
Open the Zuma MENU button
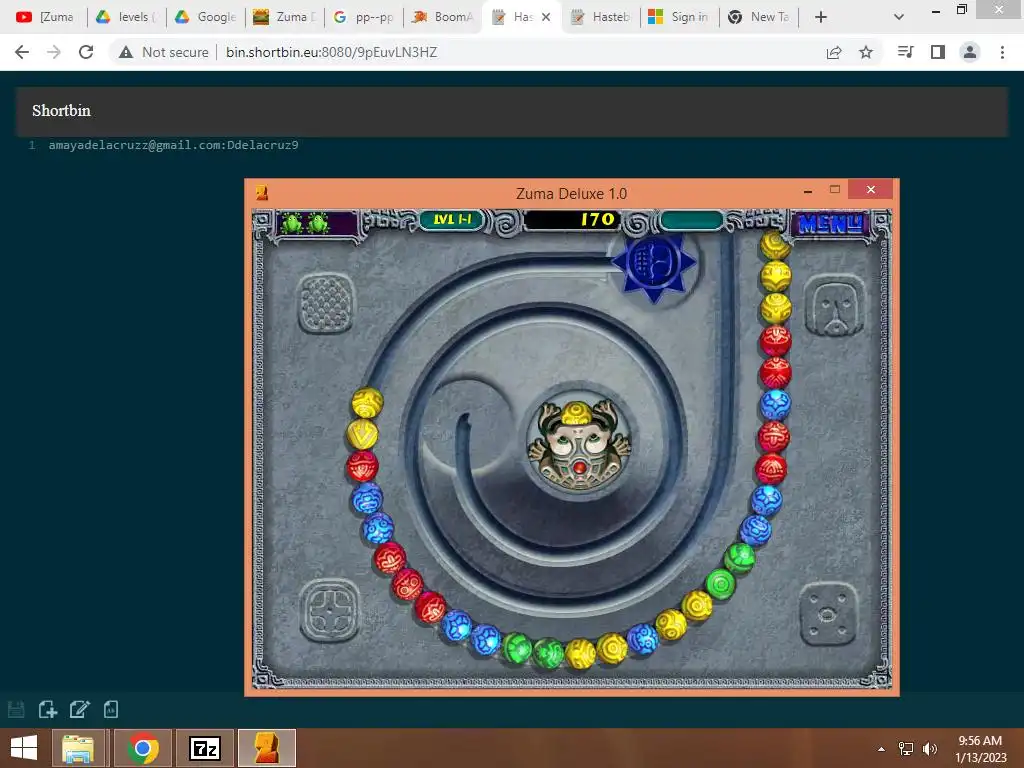831,224
